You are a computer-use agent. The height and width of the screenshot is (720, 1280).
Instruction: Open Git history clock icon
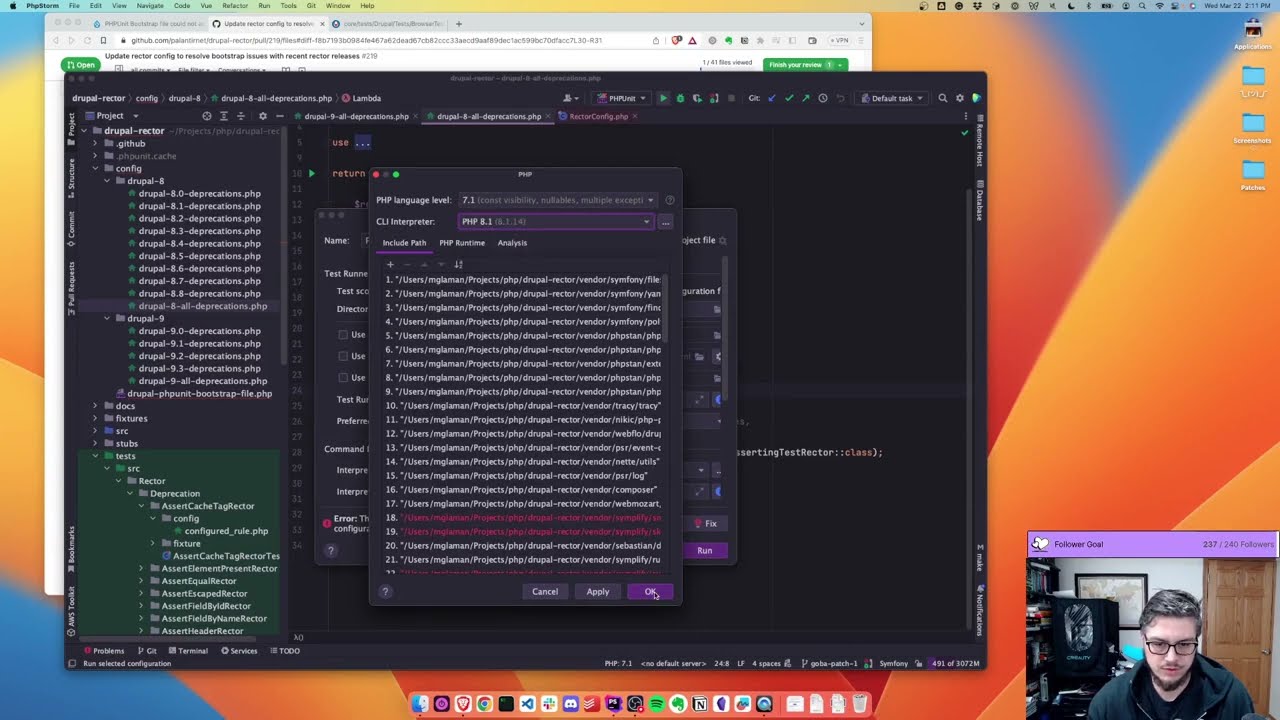click(x=823, y=98)
